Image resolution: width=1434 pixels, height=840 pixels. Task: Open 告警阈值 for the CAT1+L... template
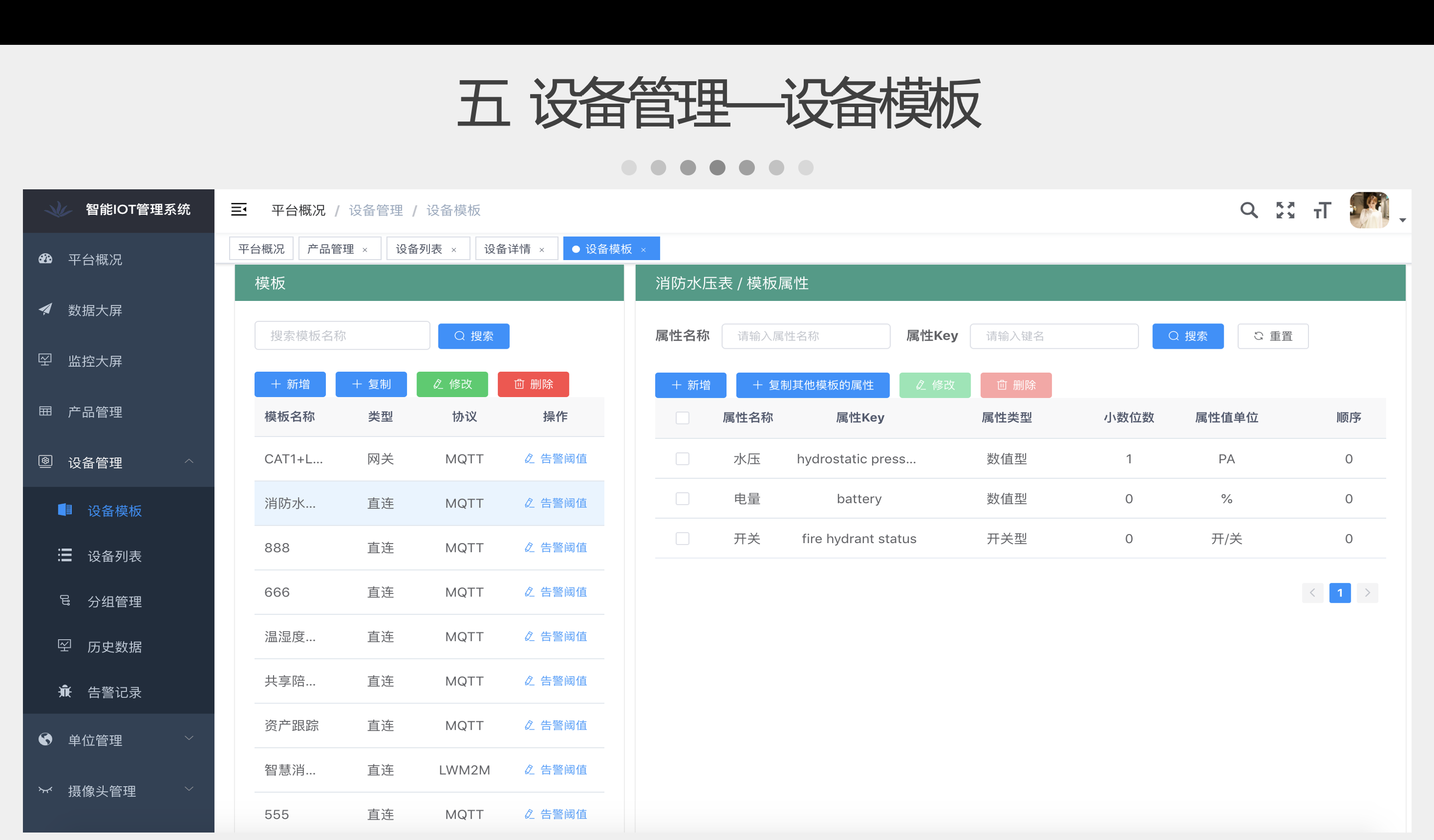556,459
